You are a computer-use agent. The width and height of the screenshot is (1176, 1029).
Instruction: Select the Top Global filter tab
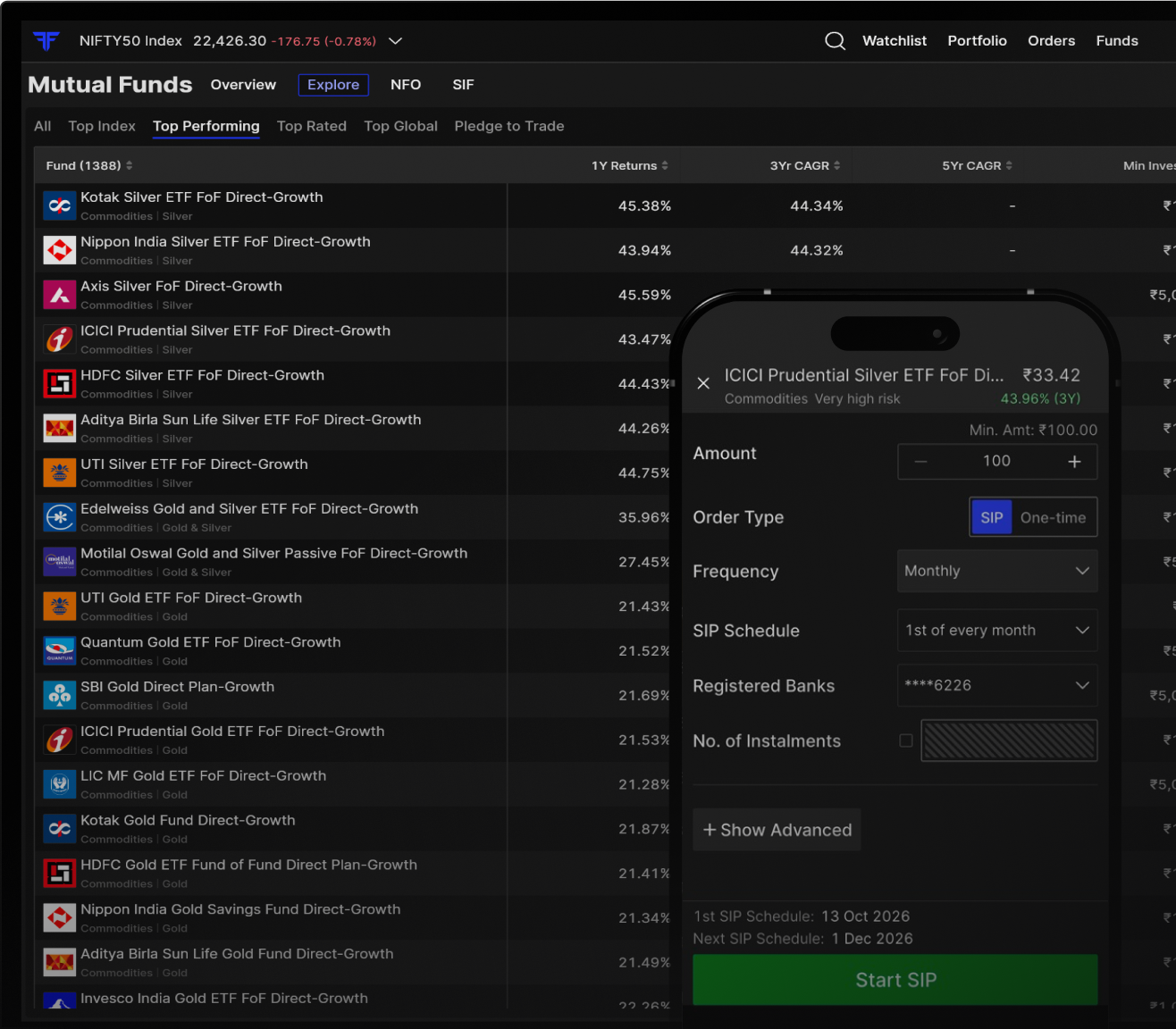(401, 126)
